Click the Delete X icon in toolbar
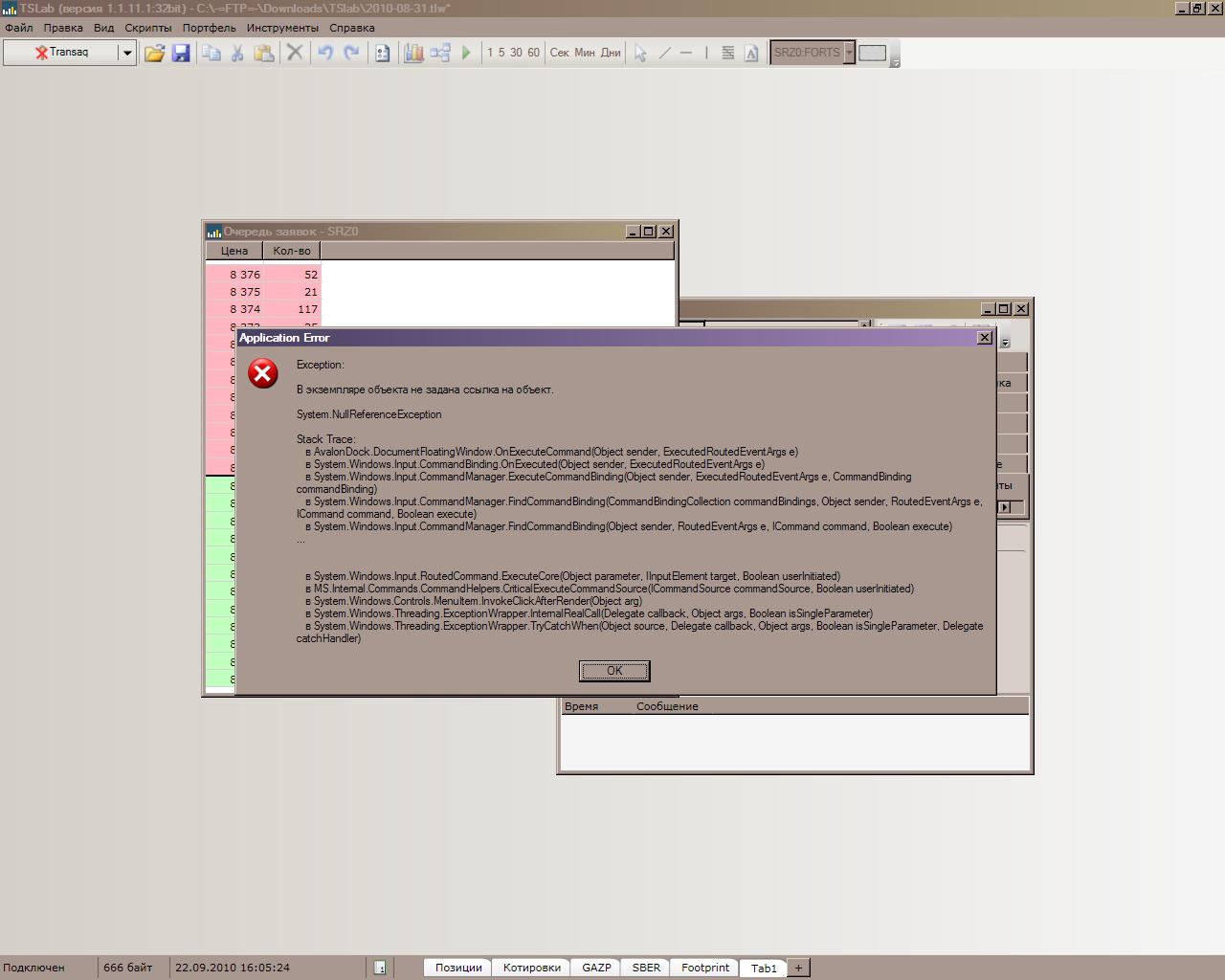Image resolution: width=1225 pixels, height=980 pixels. [x=295, y=53]
